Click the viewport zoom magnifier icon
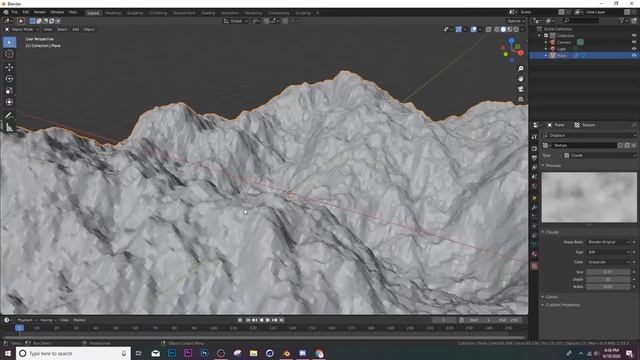 tap(520, 69)
